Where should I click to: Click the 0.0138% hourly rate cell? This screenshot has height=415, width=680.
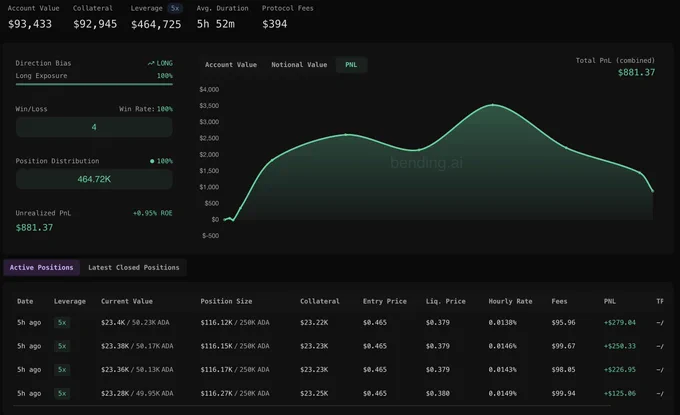pos(502,323)
